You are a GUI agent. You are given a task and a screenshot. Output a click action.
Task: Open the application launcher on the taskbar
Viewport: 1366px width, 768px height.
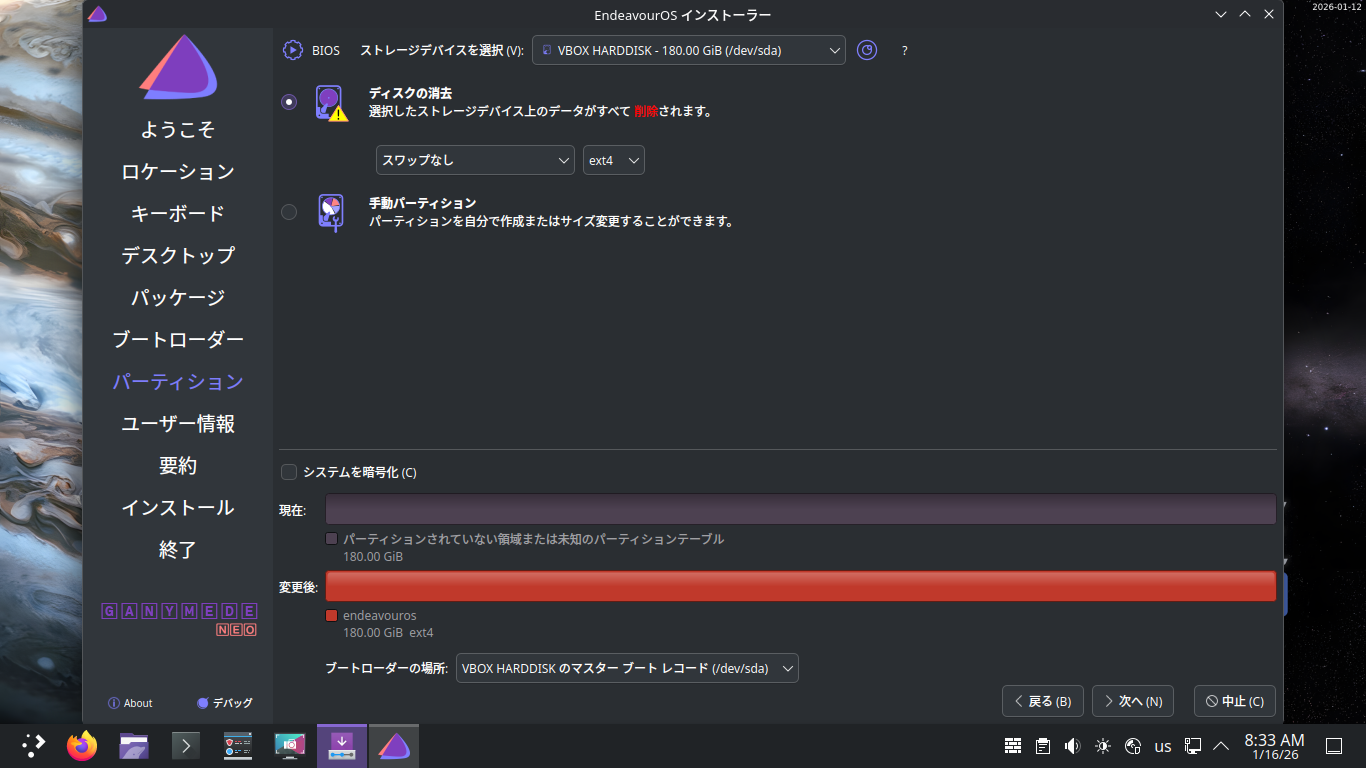34,745
